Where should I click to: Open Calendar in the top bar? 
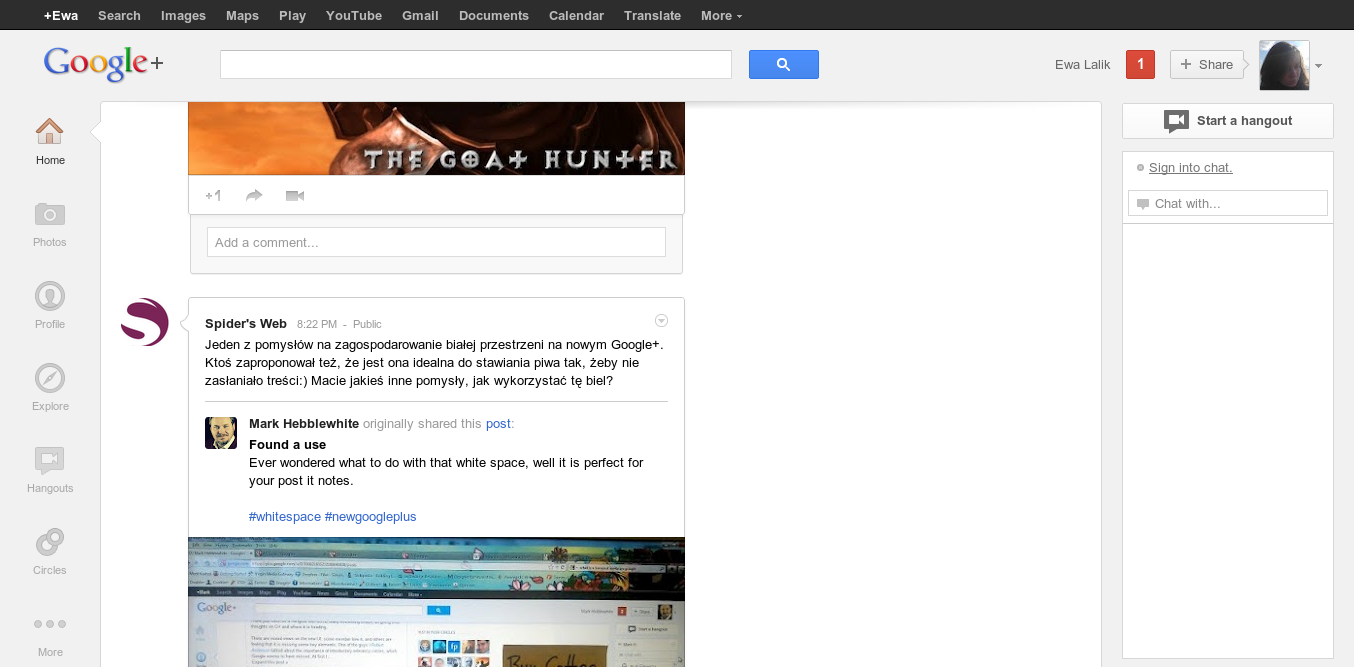click(576, 15)
